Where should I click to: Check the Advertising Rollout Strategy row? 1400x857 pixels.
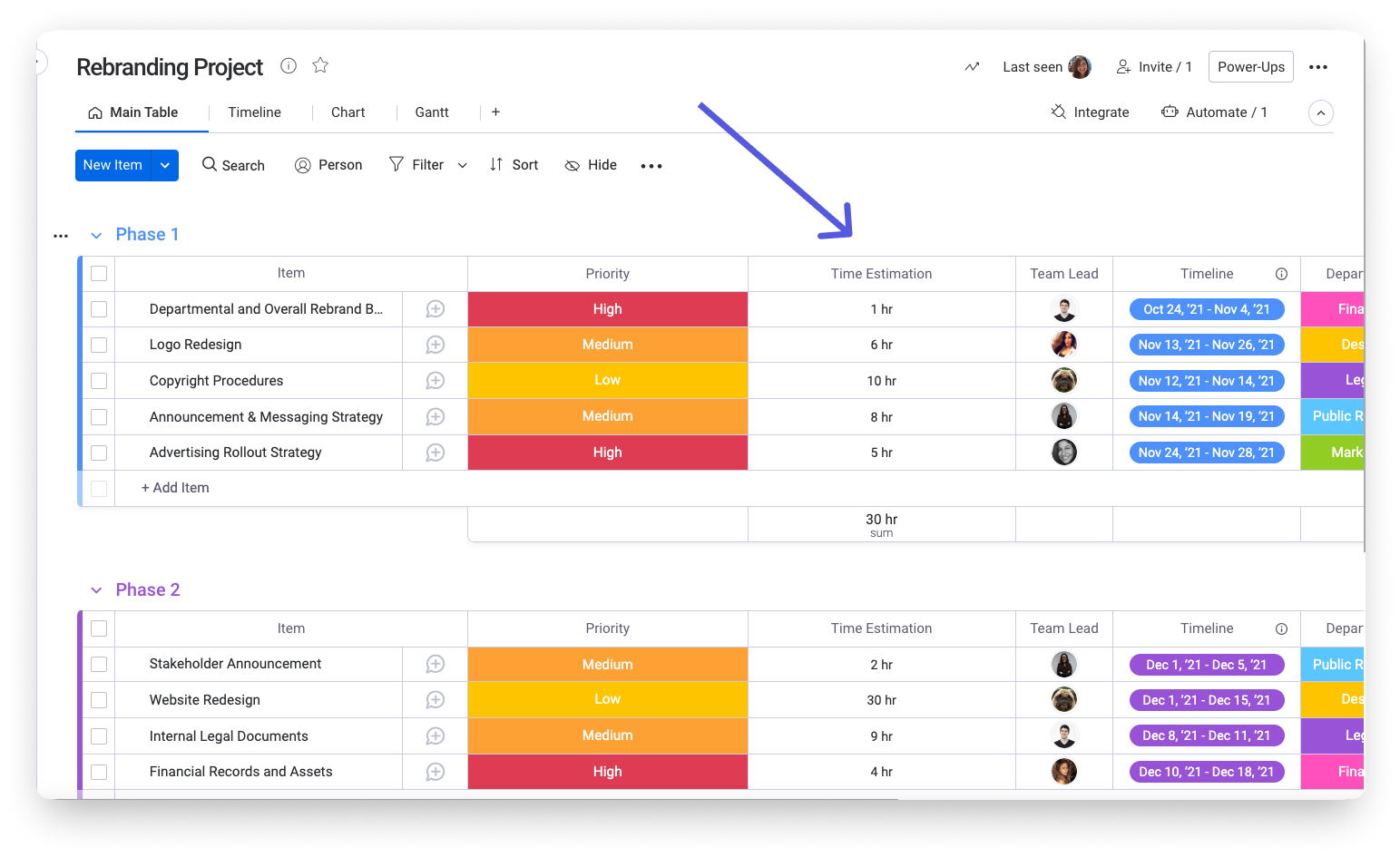click(x=99, y=453)
